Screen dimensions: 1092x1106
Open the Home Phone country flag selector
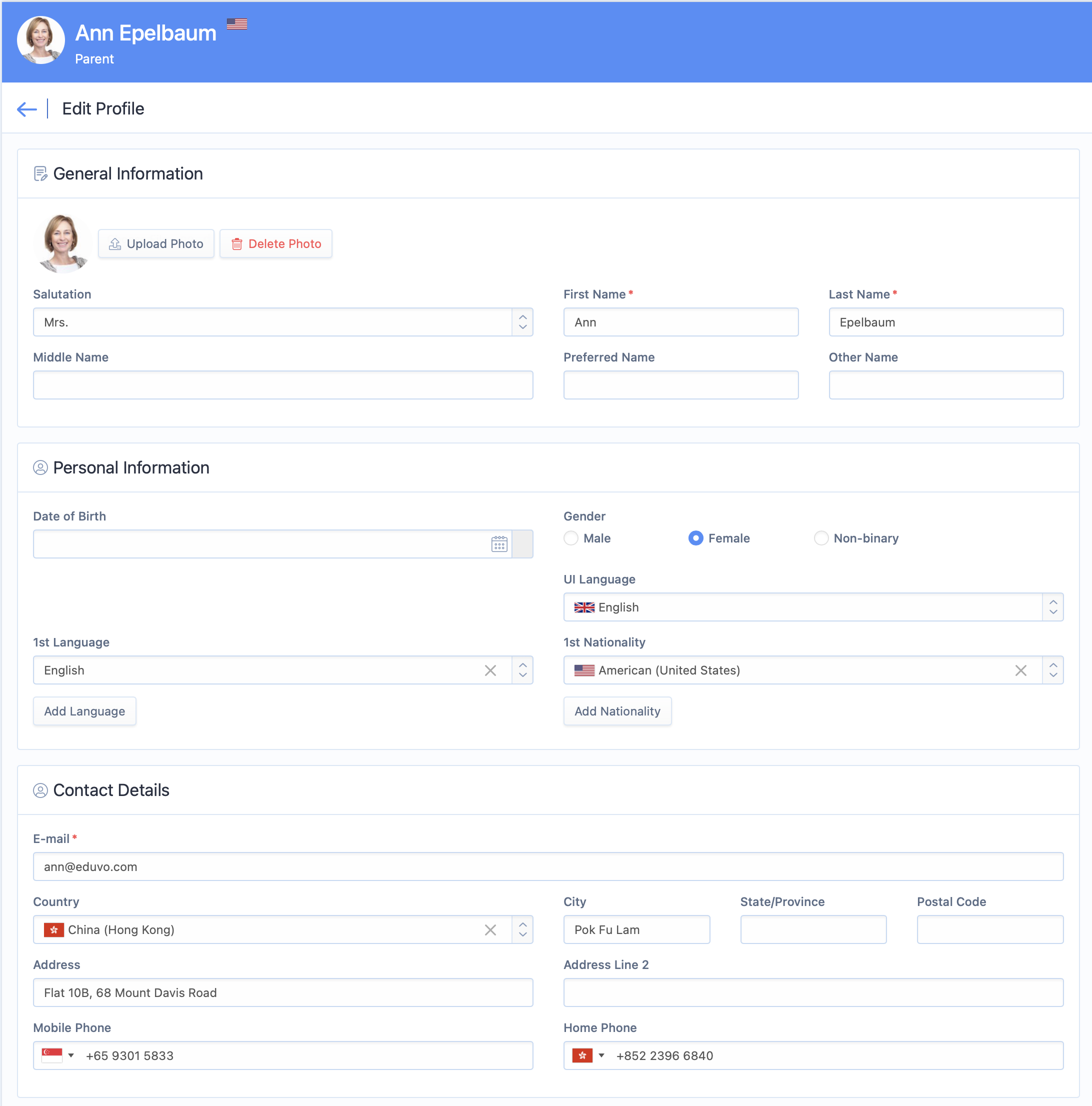click(588, 1055)
